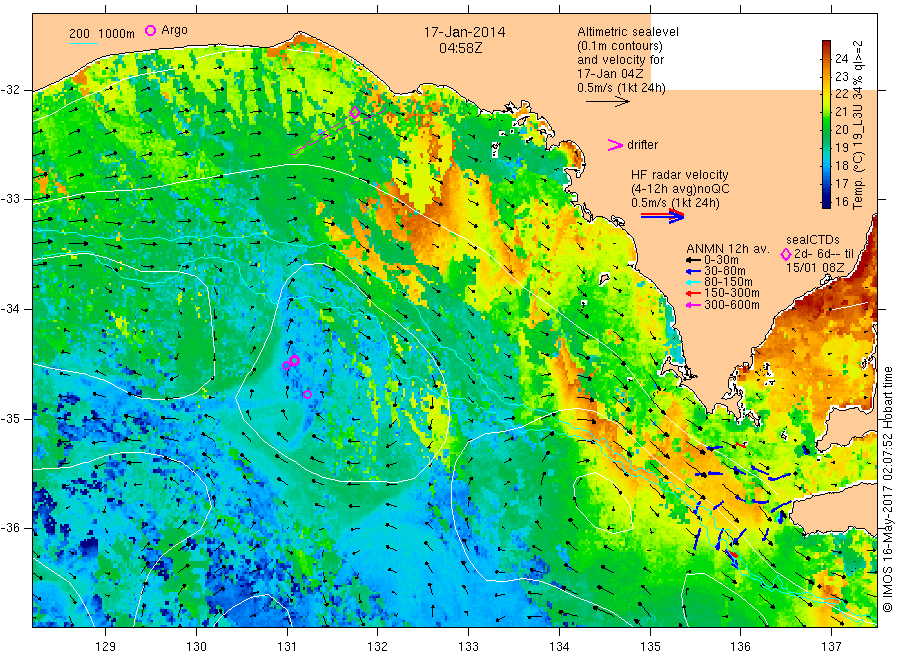Image resolution: width=900 pixels, height=660 pixels.
Task: Click the magenta sealCTDs diamond symbol
Action: pyautogui.click(x=786, y=254)
